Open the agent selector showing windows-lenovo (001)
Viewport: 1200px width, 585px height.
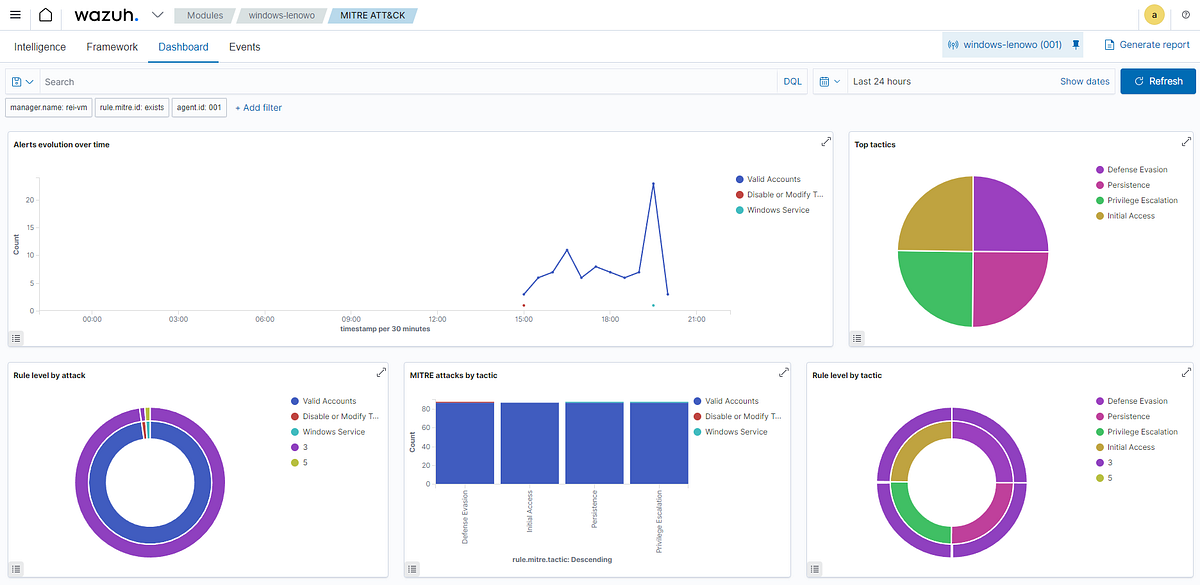point(1005,44)
